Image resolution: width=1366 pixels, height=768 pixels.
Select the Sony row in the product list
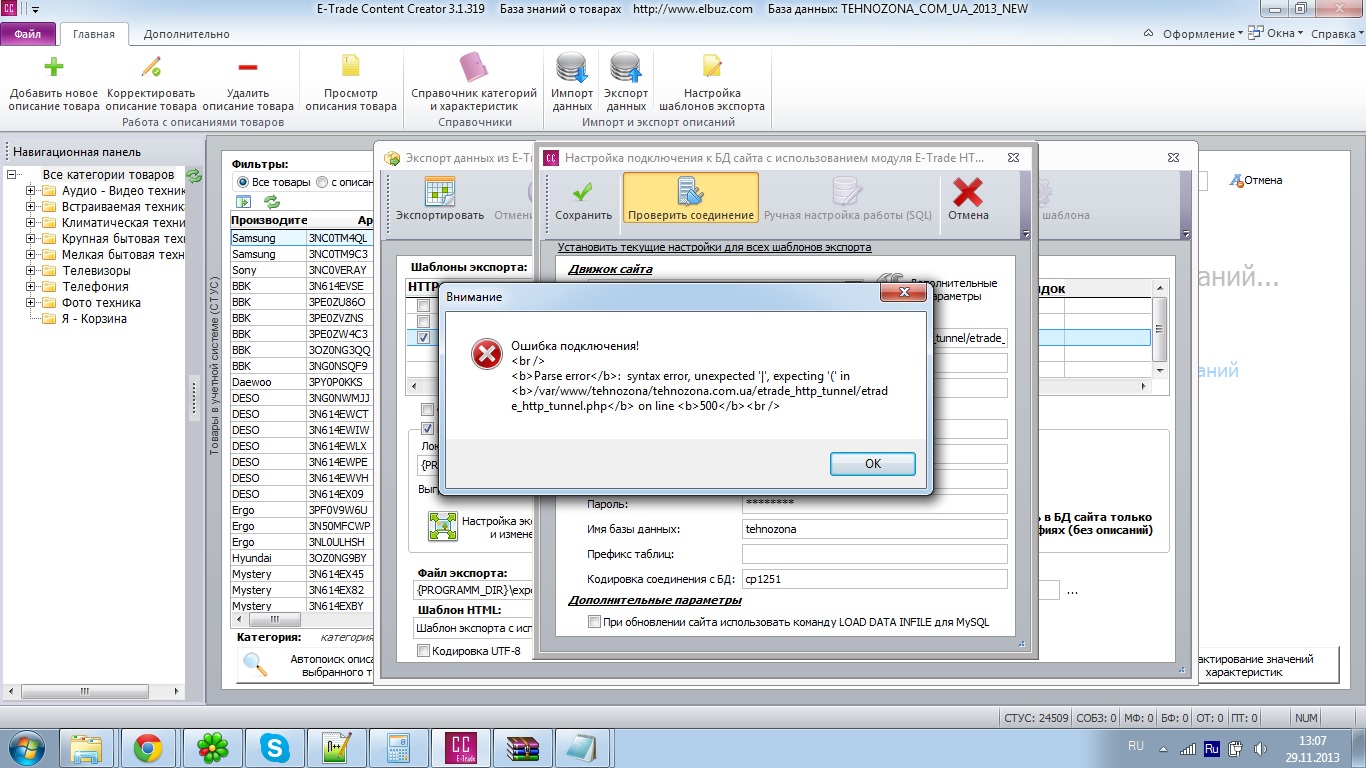(301, 270)
